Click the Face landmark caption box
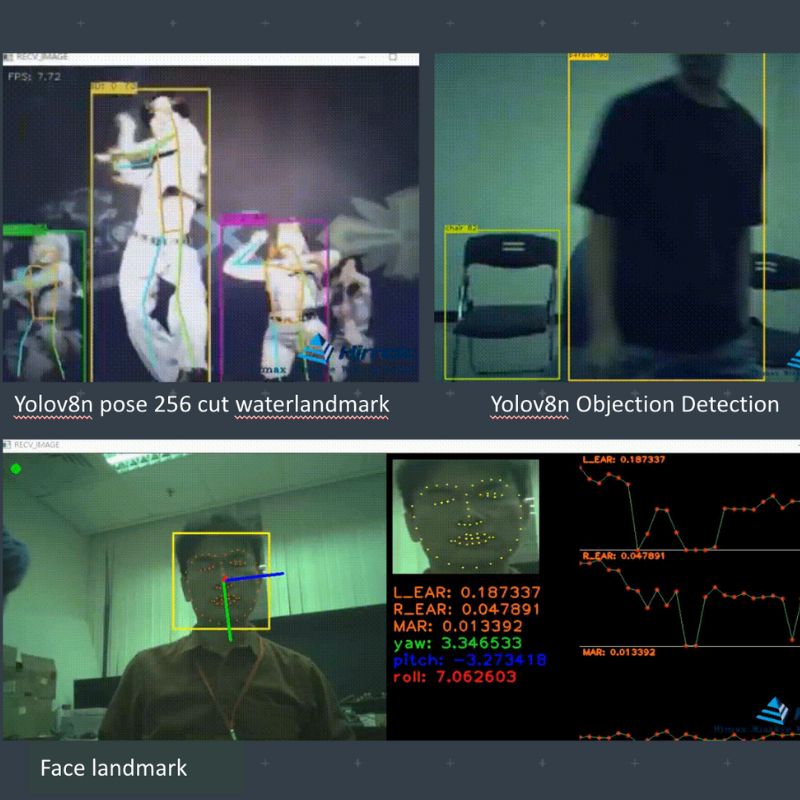 pos(114,770)
